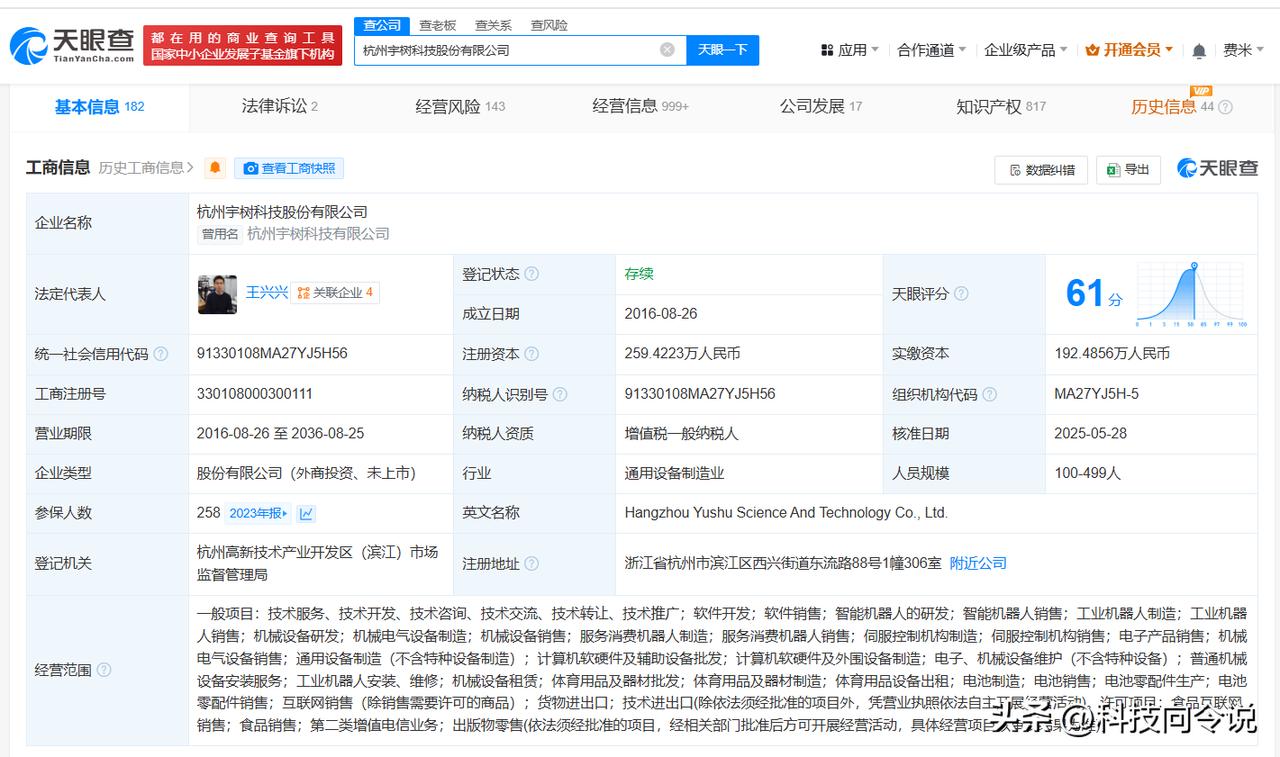The height and width of the screenshot is (757, 1280).
Task: Open the 合作通道 dropdown
Action: [931, 50]
